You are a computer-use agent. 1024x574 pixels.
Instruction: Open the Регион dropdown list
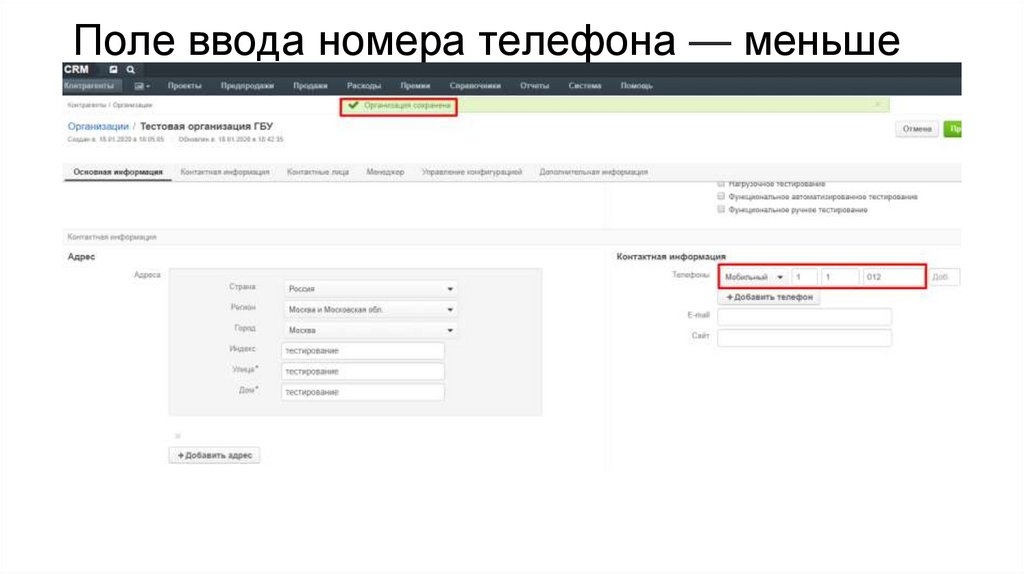point(369,309)
